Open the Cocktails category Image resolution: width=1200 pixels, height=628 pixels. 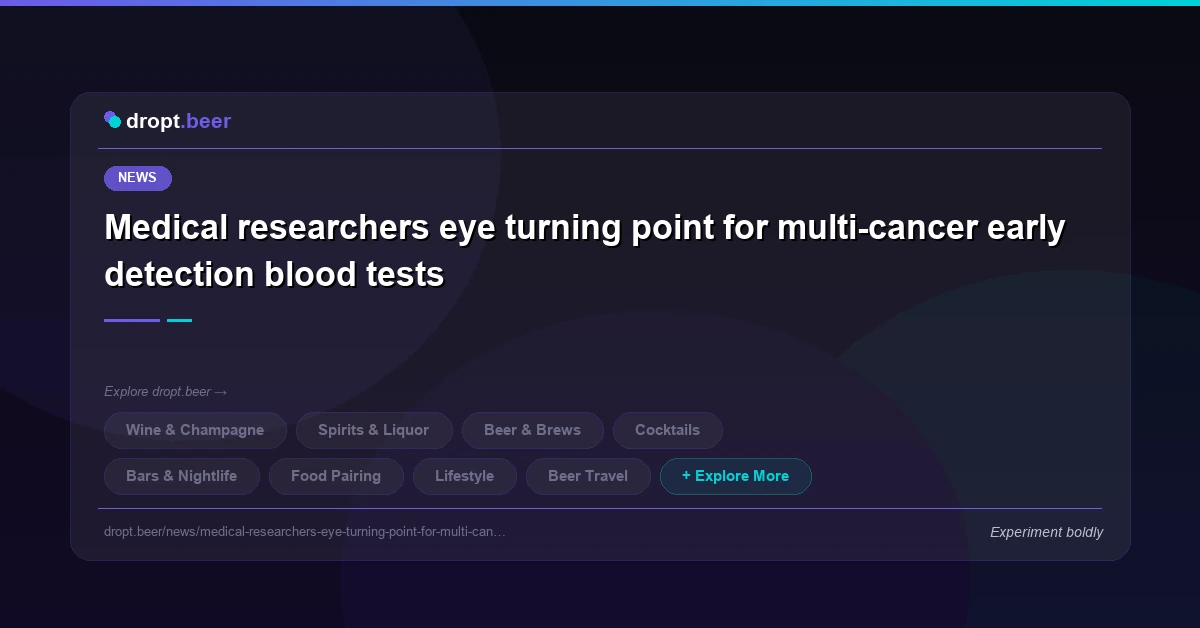pyautogui.click(x=667, y=430)
